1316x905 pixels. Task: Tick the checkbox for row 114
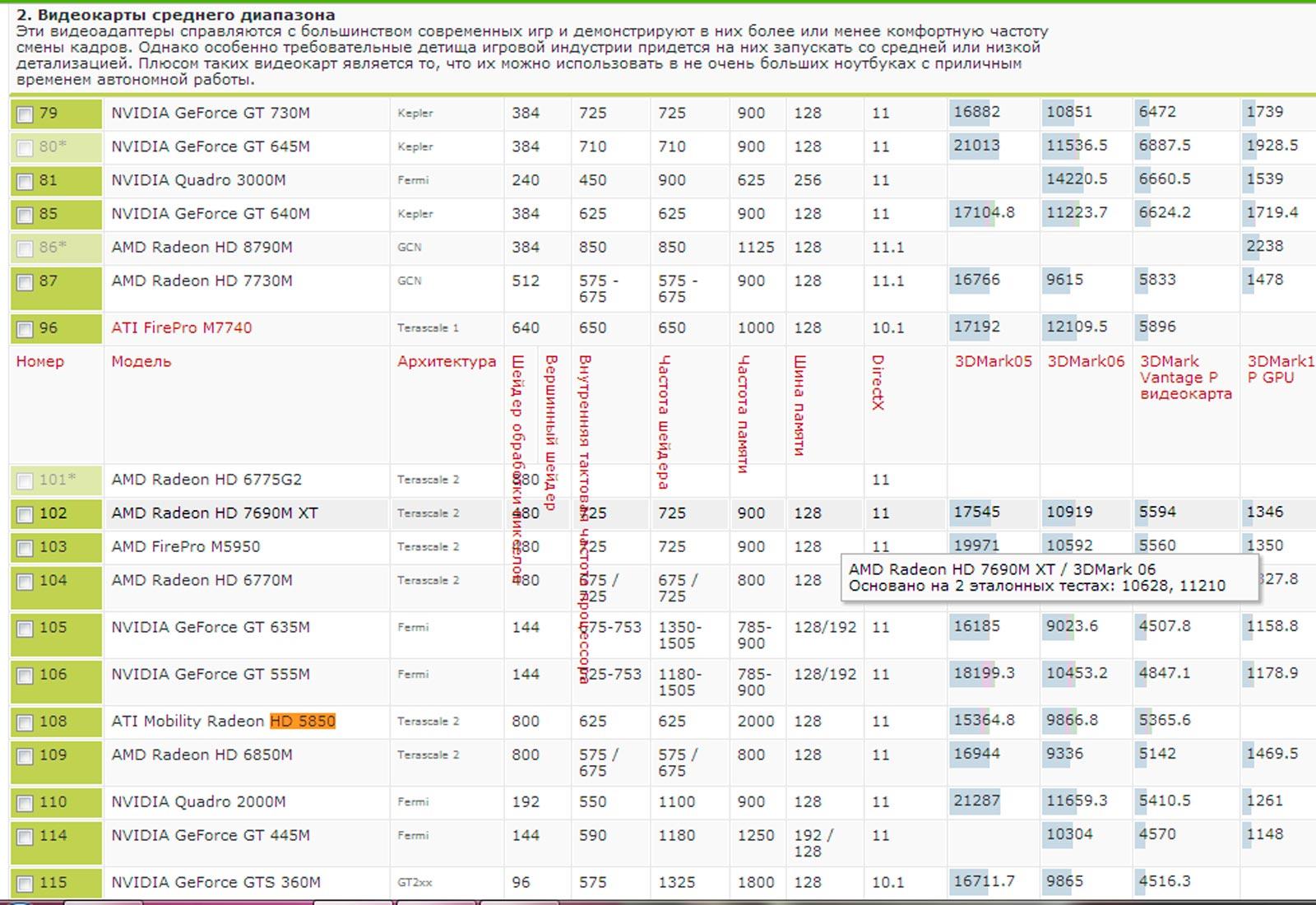25,838
